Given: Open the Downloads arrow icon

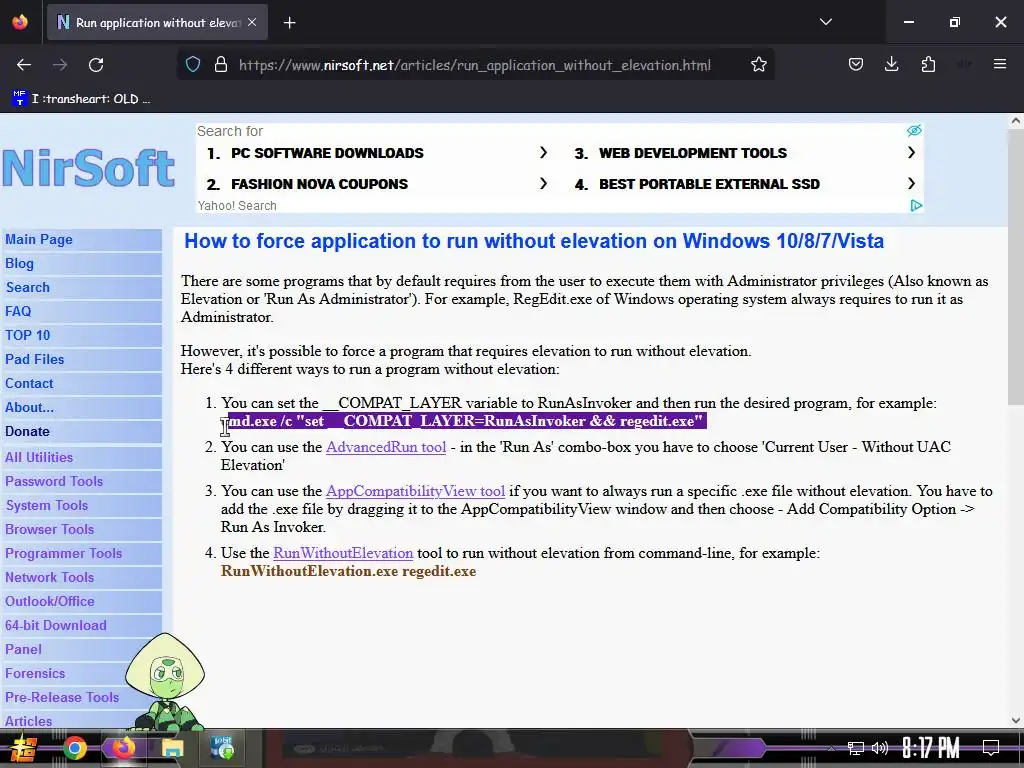Looking at the screenshot, I should [891, 65].
